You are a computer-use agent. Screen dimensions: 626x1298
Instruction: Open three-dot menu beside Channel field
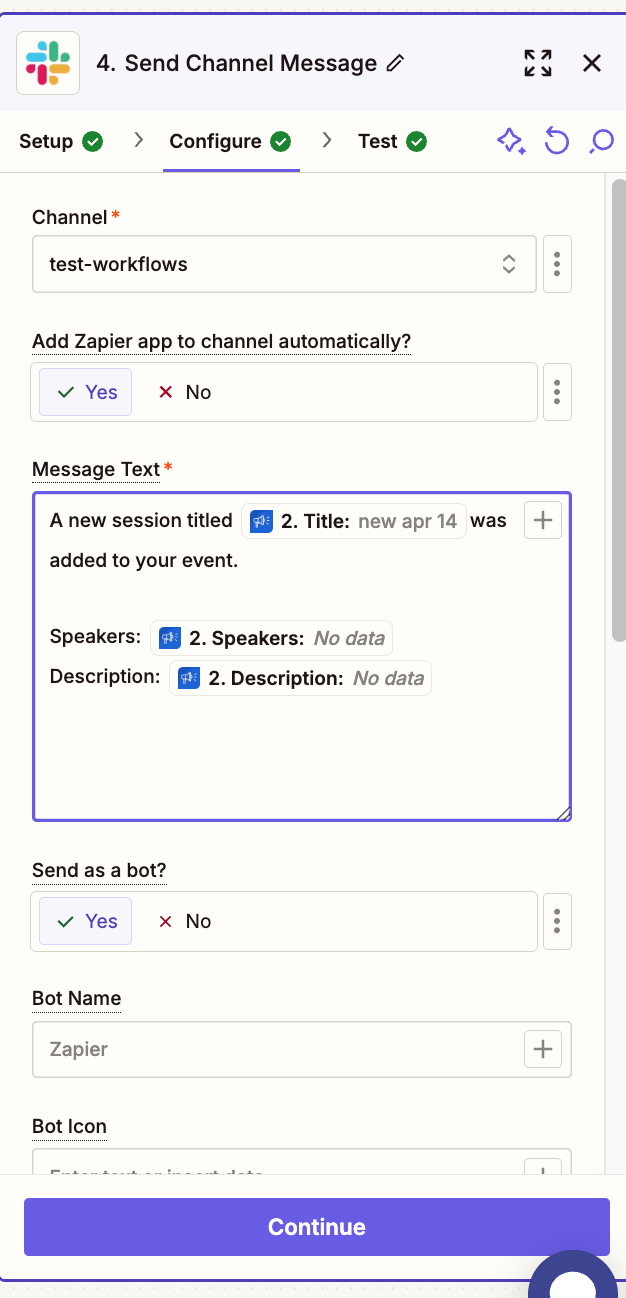click(x=557, y=264)
